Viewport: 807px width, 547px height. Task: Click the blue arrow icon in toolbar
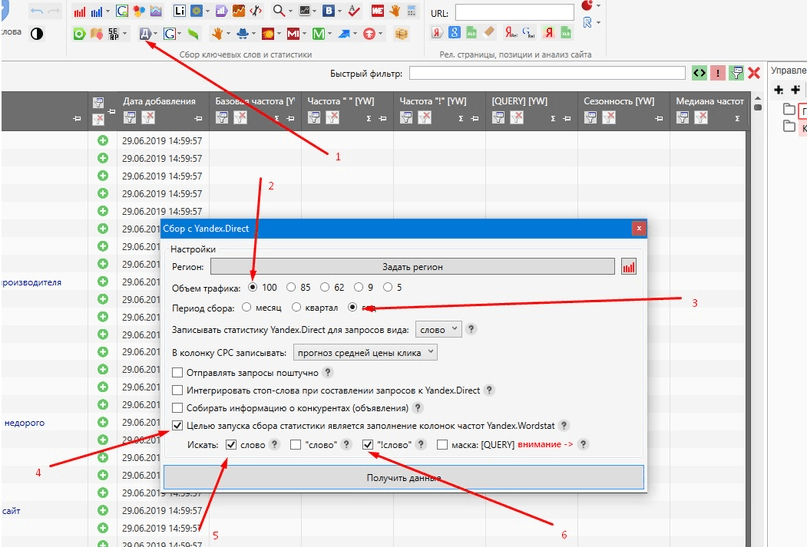[x=344, y=34]
